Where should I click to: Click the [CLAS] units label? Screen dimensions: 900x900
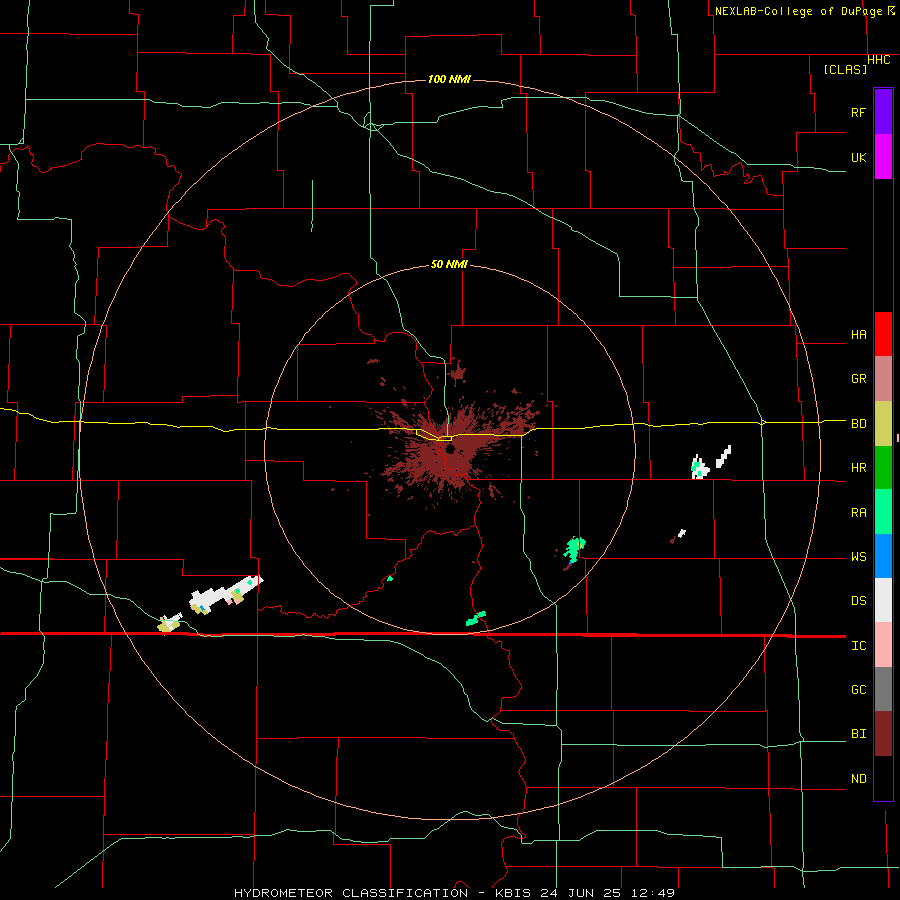coord(845,69)
